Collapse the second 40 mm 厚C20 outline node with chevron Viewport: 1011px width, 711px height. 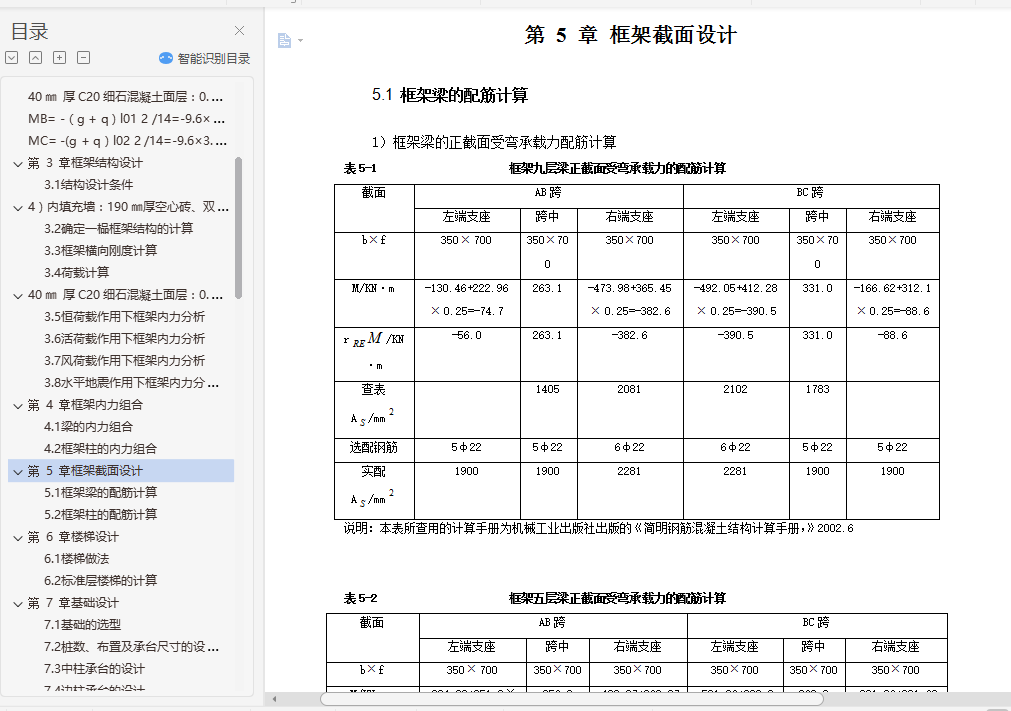point(18,296)
